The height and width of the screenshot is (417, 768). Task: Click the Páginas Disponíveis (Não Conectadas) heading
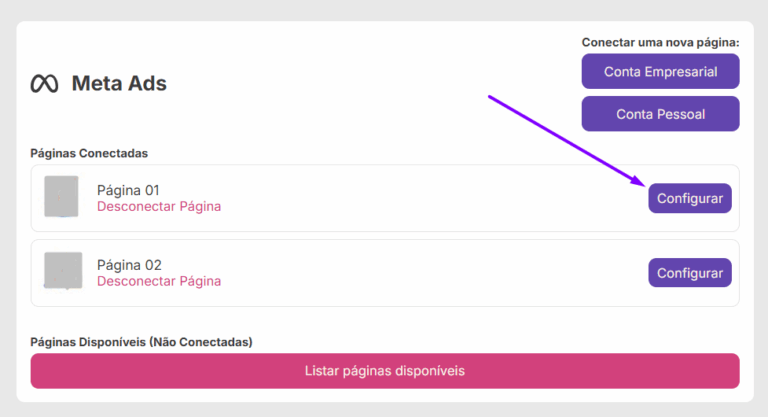(x=142, y=342)
